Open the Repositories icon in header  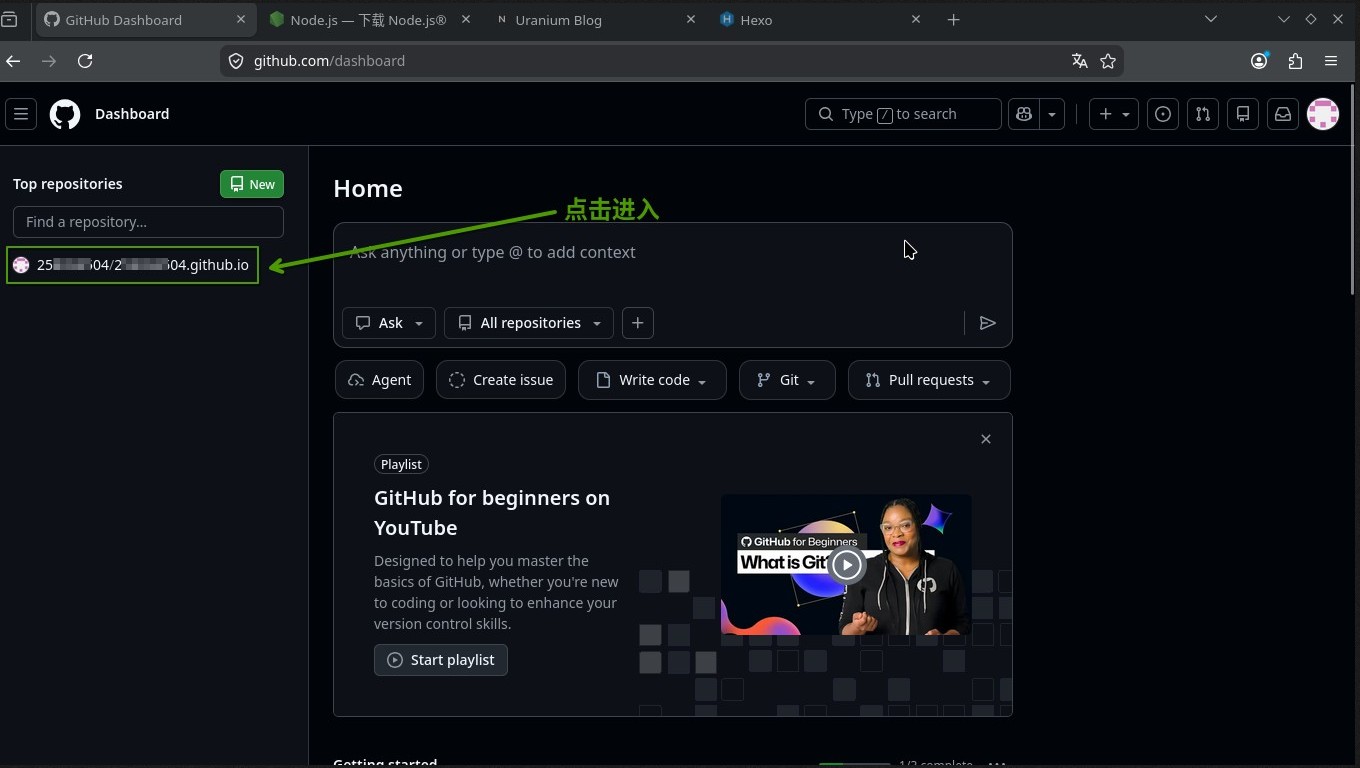(x=1243, y=114)
